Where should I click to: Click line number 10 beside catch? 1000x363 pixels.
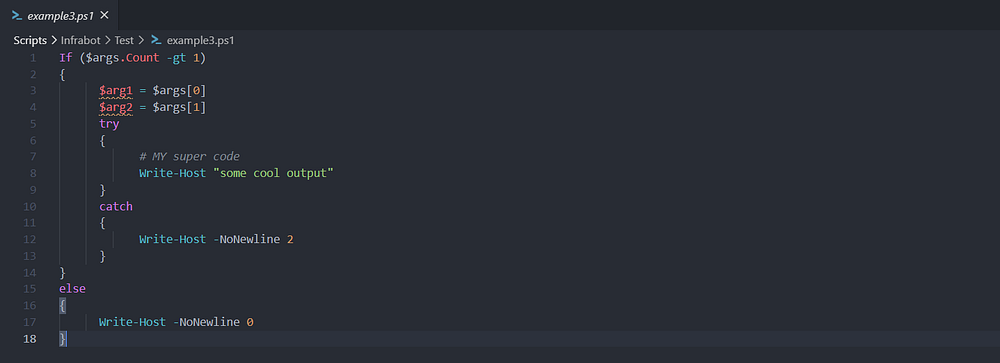click(x=30, y=206)
